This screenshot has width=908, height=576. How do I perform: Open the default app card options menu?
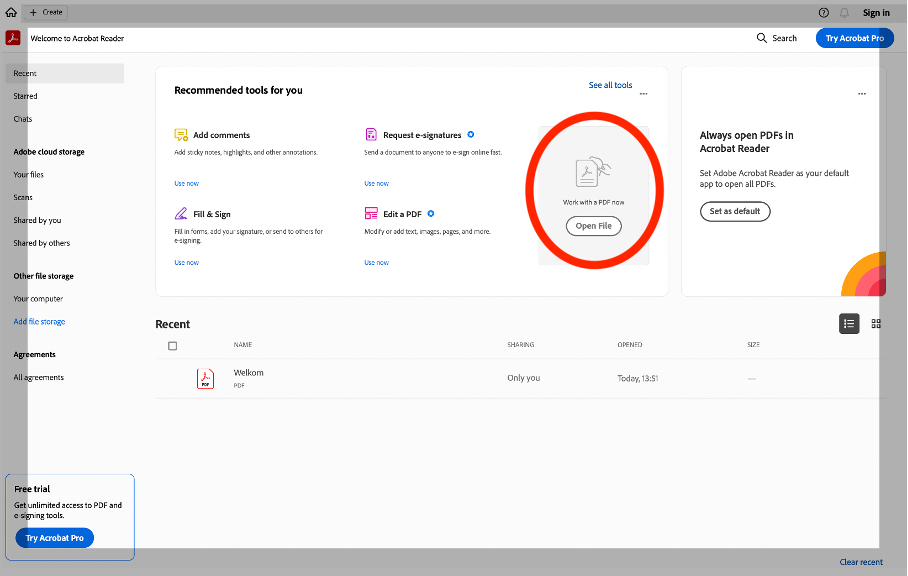pyautogui.click(x=862, y=94)
